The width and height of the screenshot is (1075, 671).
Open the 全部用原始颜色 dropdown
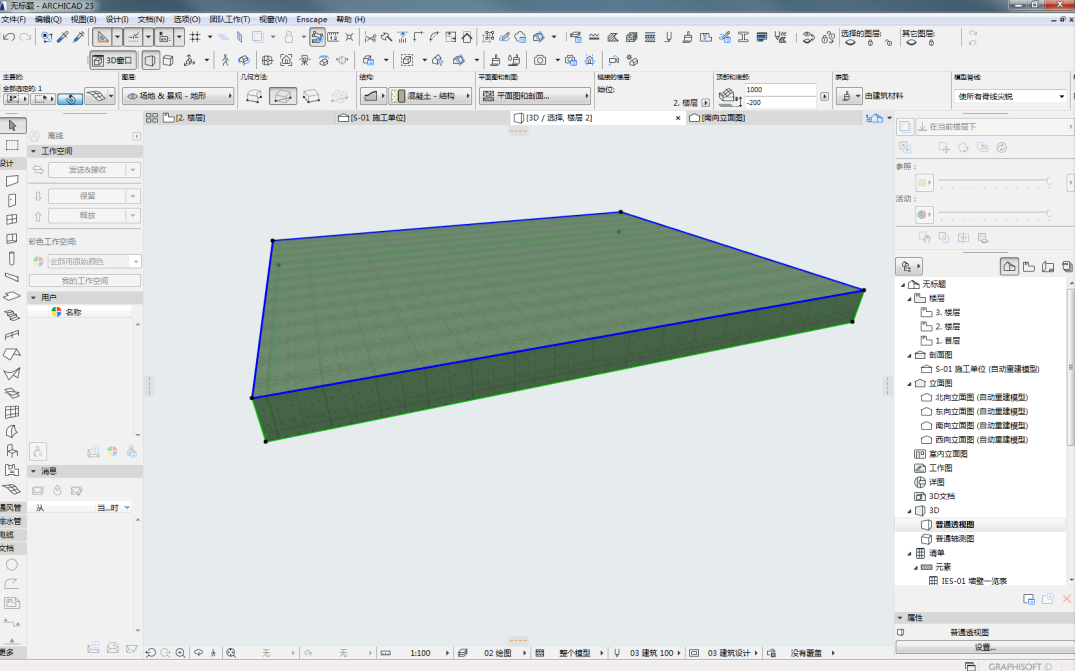95,261
